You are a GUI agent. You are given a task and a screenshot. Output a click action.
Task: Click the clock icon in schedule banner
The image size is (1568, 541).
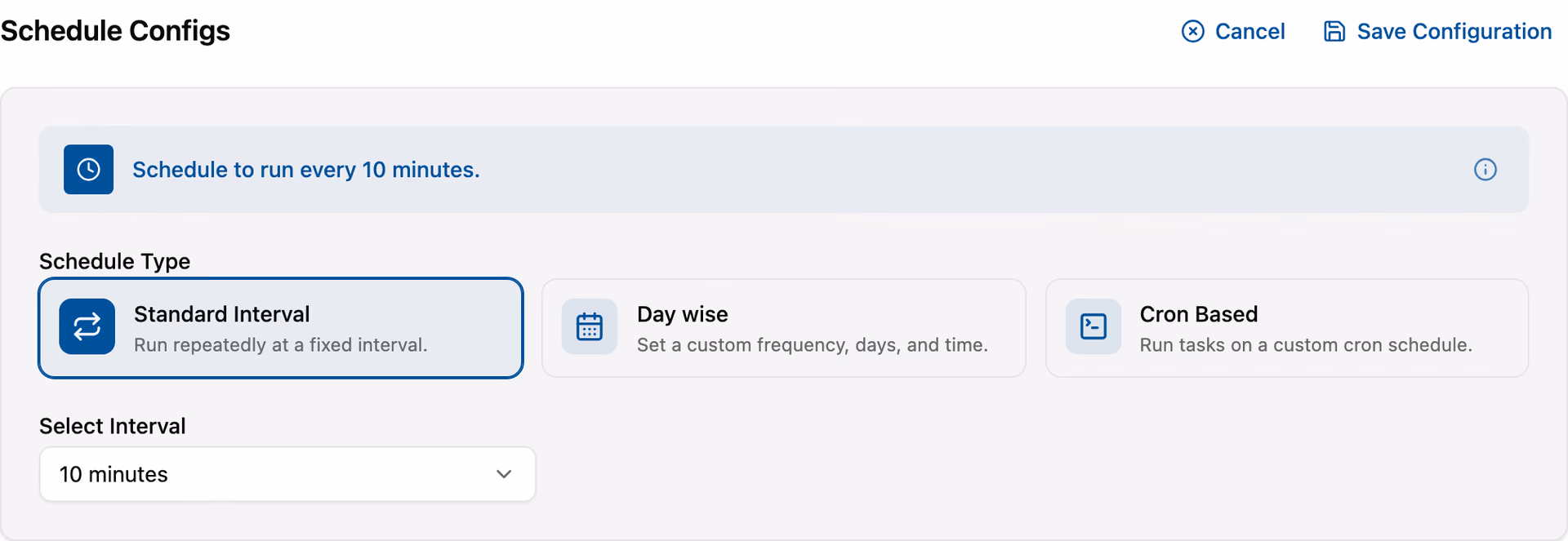(88, 170)
